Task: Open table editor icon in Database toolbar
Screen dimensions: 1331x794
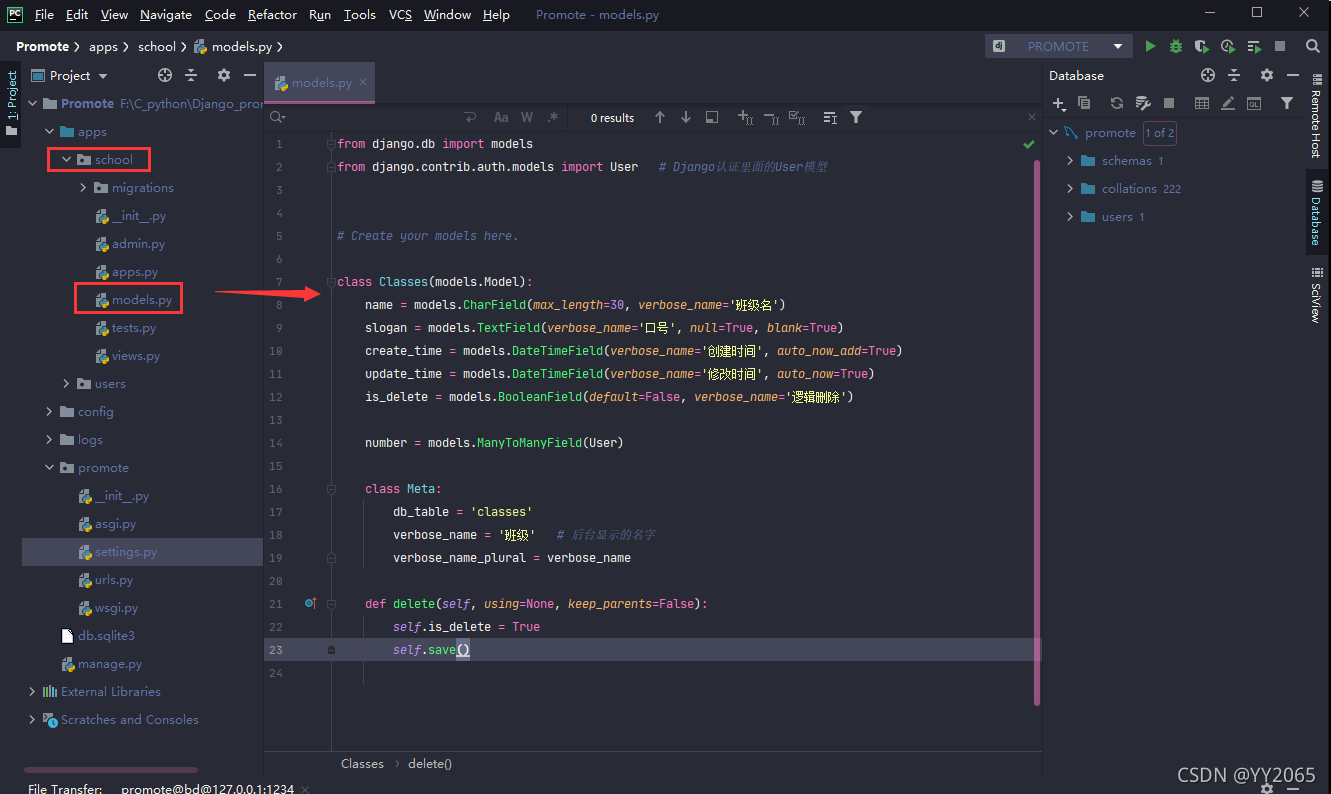Action: pos(1202,103)
